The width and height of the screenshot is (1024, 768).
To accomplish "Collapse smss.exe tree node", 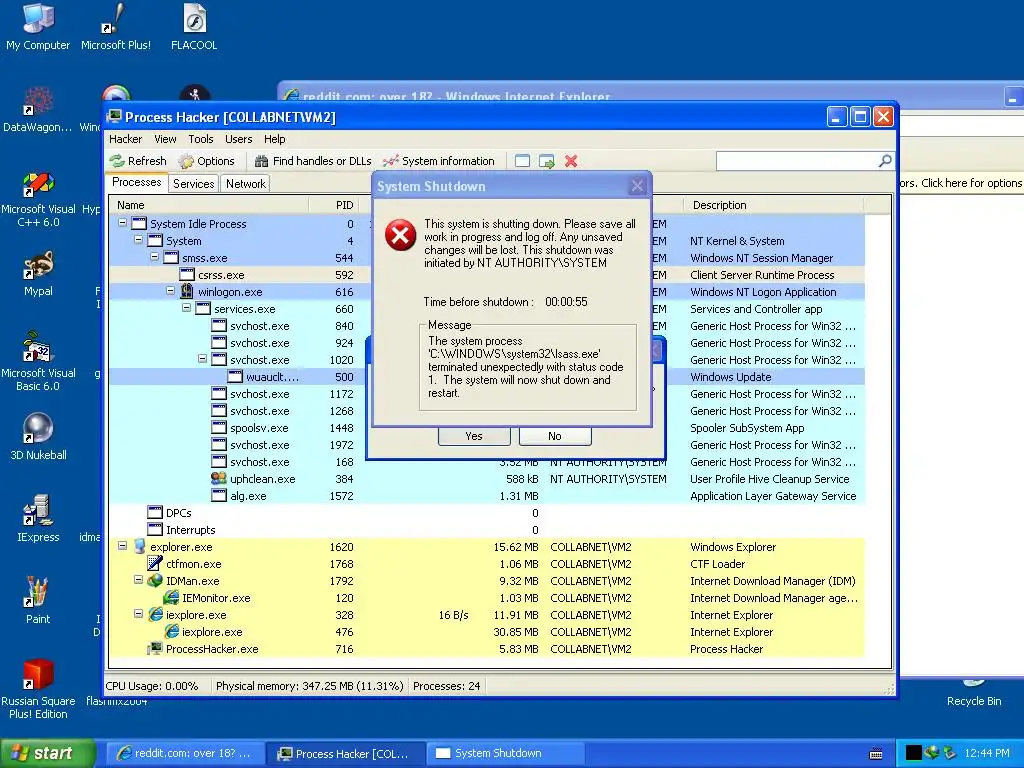I will 154,257.
